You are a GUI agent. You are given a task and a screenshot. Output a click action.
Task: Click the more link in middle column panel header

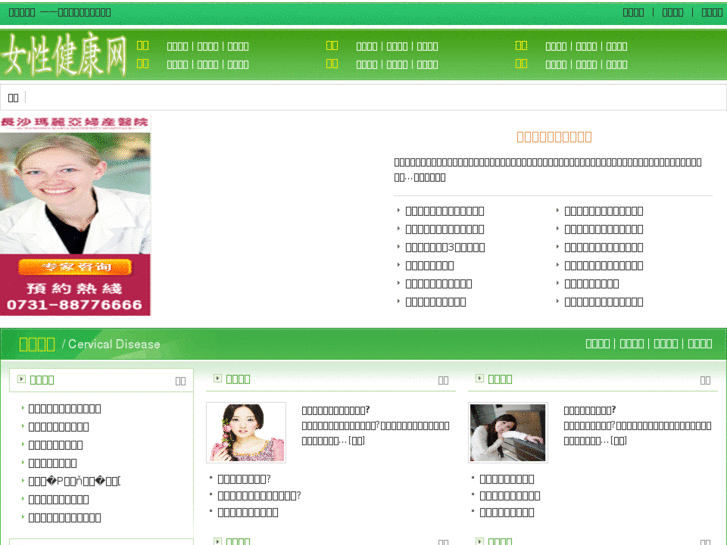tap(443, 380)
